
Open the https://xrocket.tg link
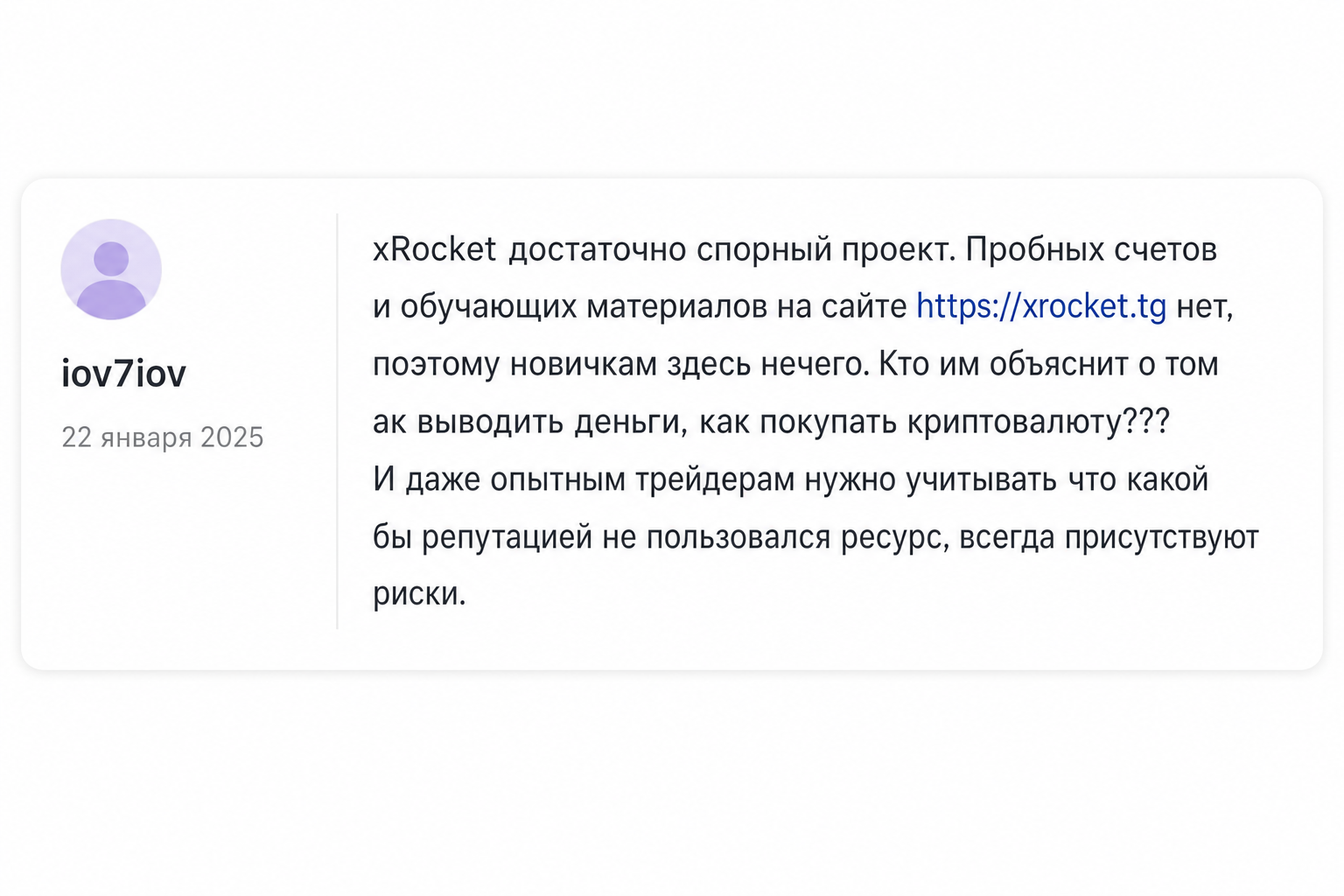click(1041, 307)
